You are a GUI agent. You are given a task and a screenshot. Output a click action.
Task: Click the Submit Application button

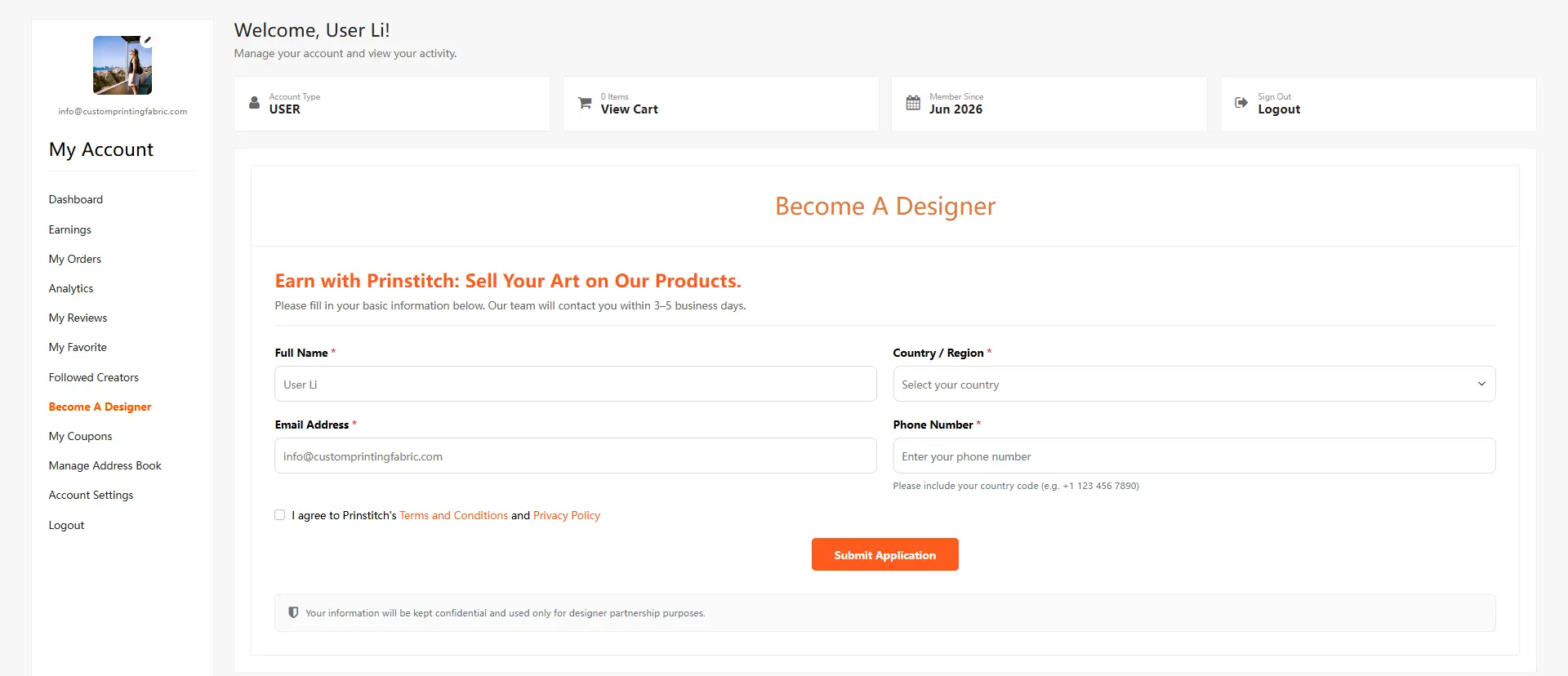(x=885, y=554)
